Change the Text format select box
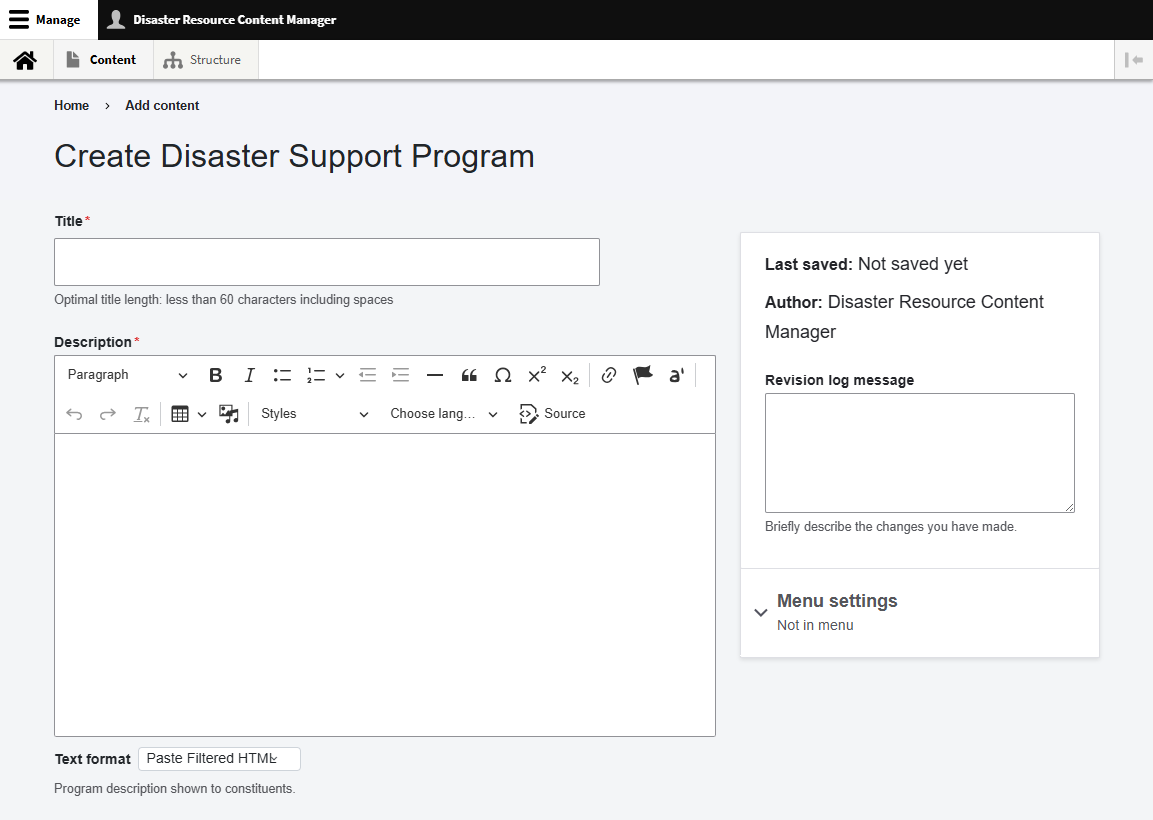 pyautogui.click(x=219, y=759)
